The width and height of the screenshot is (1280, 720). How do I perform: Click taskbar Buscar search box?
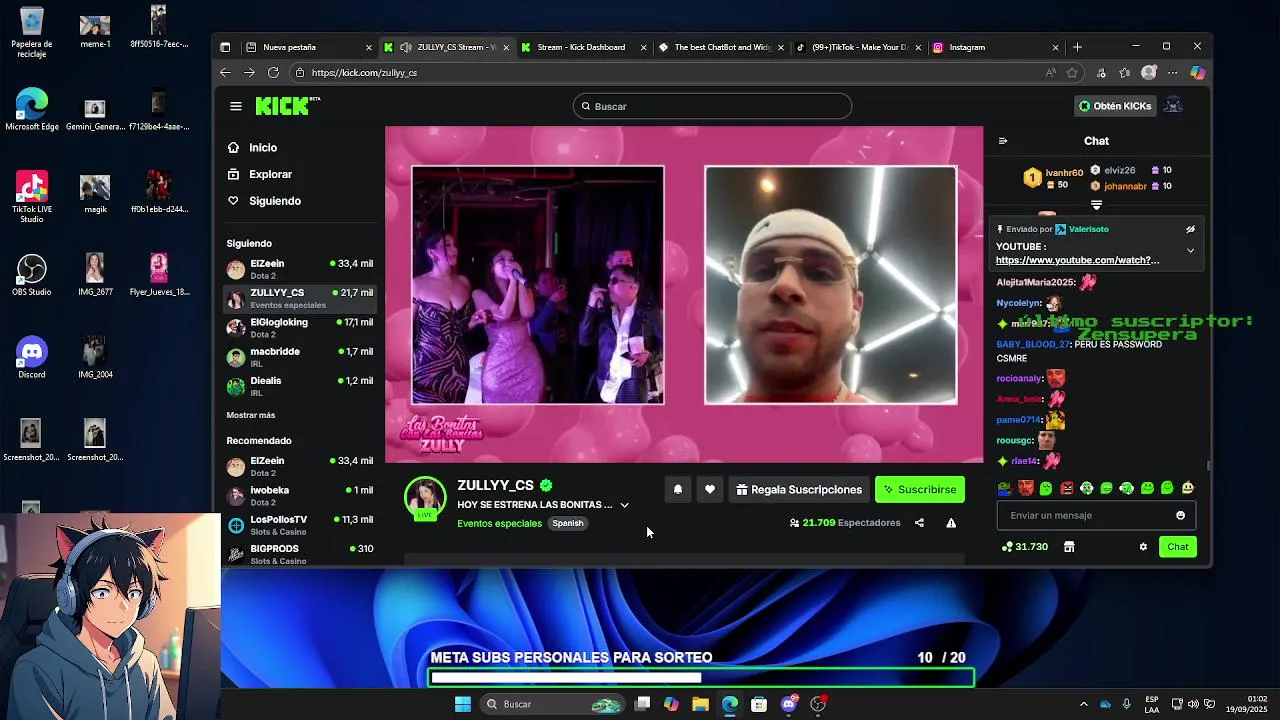[550, 704]
